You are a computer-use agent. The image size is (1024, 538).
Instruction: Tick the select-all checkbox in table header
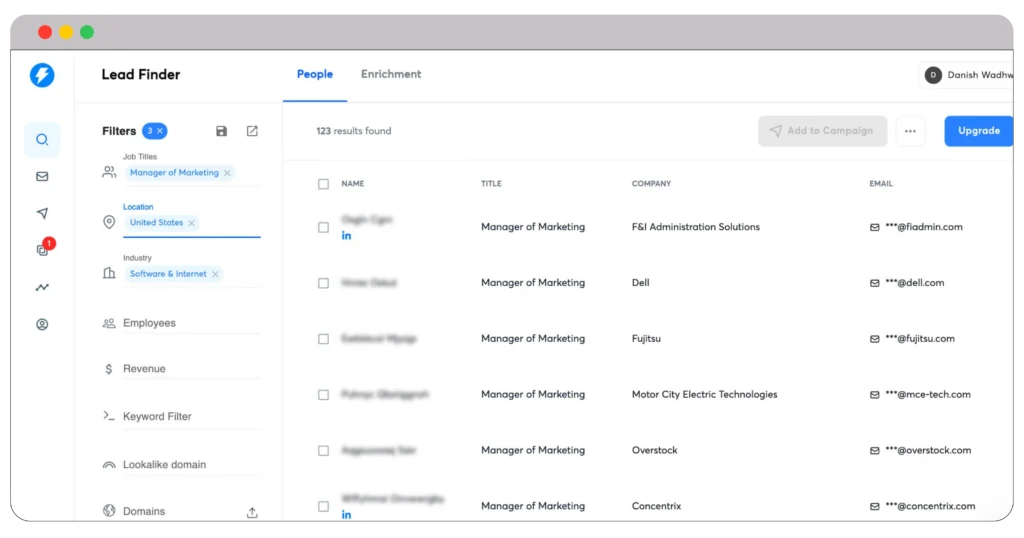coord(323,184)
